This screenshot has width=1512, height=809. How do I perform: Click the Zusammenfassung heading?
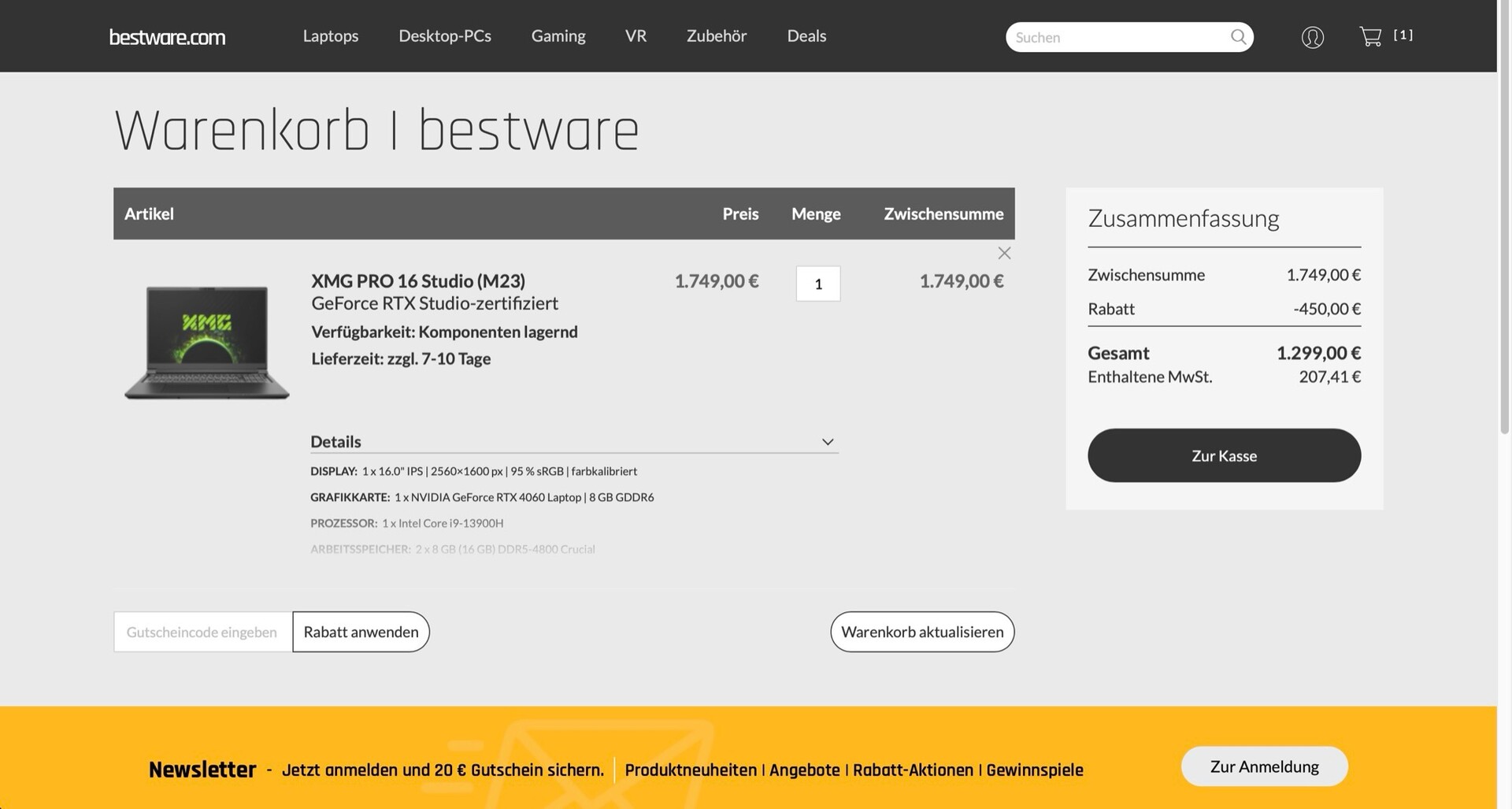pos(1183,218)
